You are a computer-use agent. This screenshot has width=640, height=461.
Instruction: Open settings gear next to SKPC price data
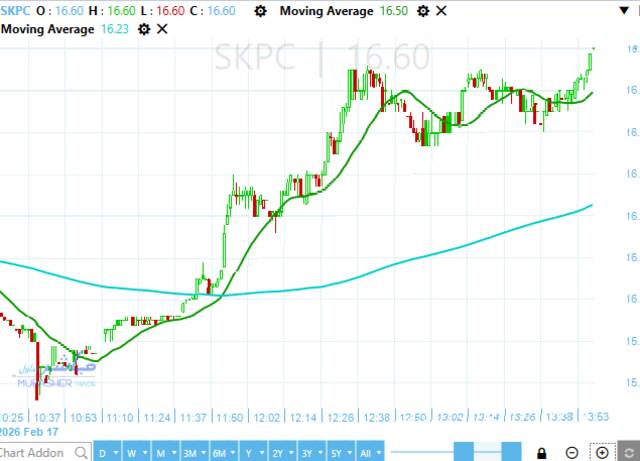pos(261,11)
